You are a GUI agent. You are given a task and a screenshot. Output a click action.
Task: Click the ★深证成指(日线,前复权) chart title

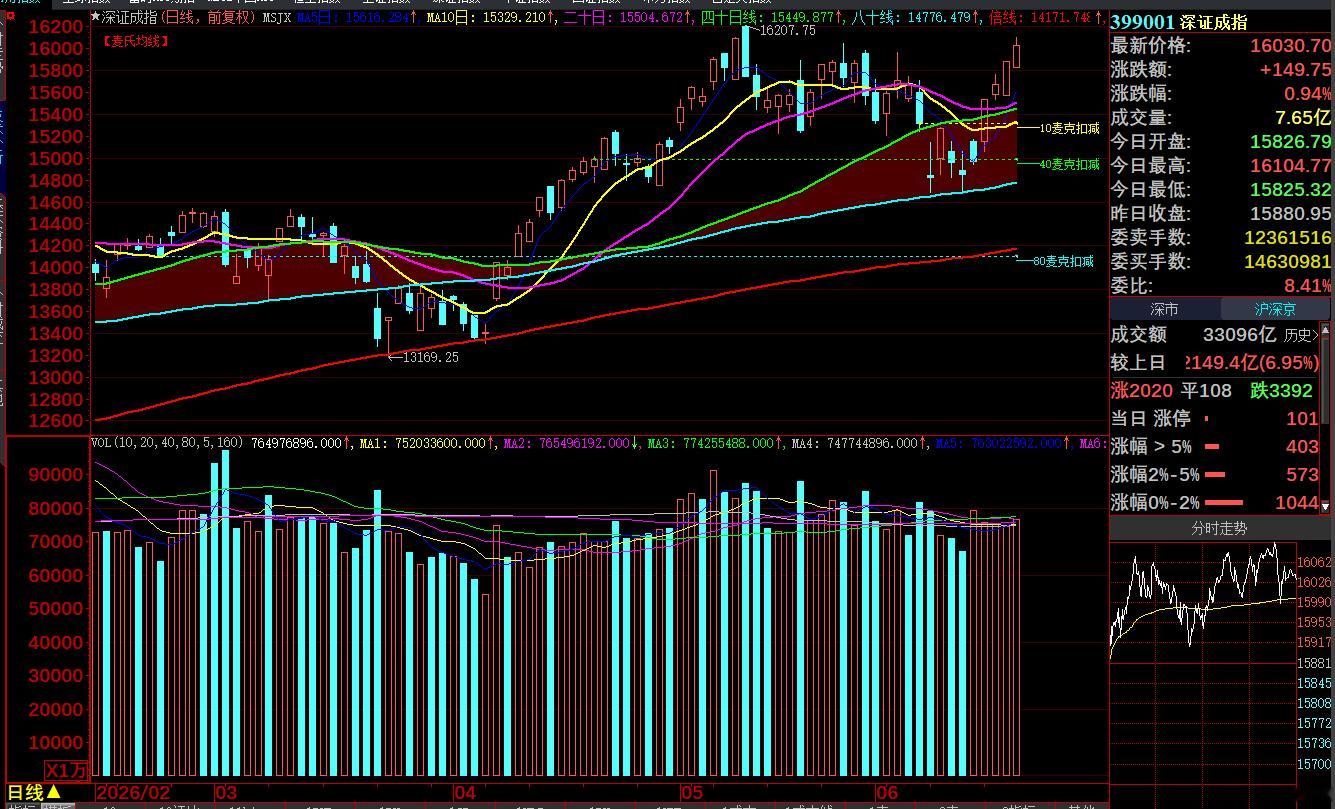click(174, 18)
